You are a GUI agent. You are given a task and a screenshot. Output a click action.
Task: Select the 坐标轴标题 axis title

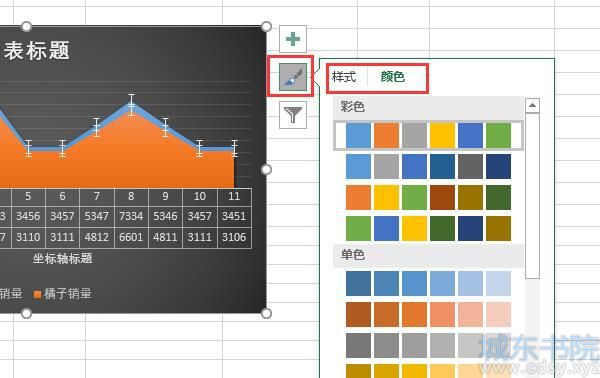(62, 258)
